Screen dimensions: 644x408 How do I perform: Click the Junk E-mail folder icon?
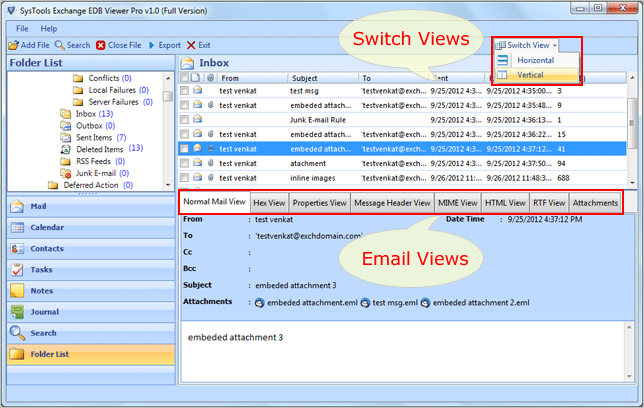pyautogui.click(x=65, y=173)
